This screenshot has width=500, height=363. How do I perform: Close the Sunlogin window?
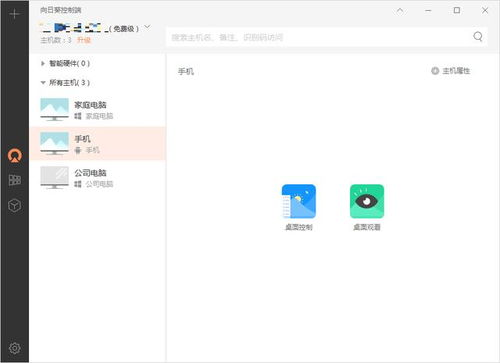485,10
